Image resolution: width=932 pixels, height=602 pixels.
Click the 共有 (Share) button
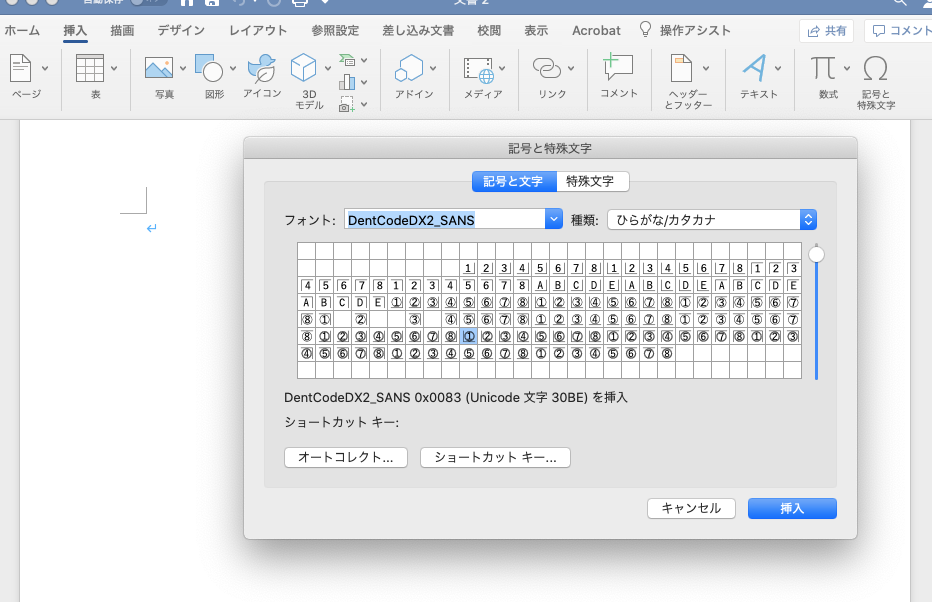[827, 31]
